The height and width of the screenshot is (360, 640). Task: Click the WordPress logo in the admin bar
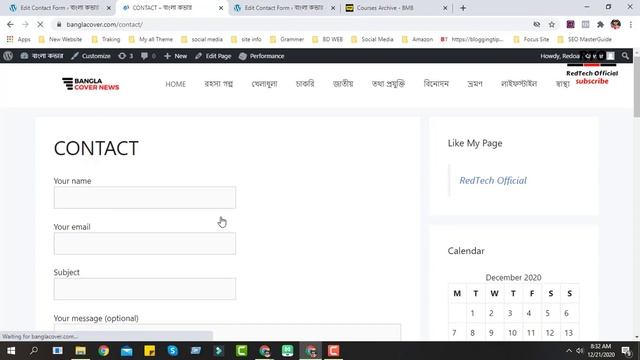(8, 56)
